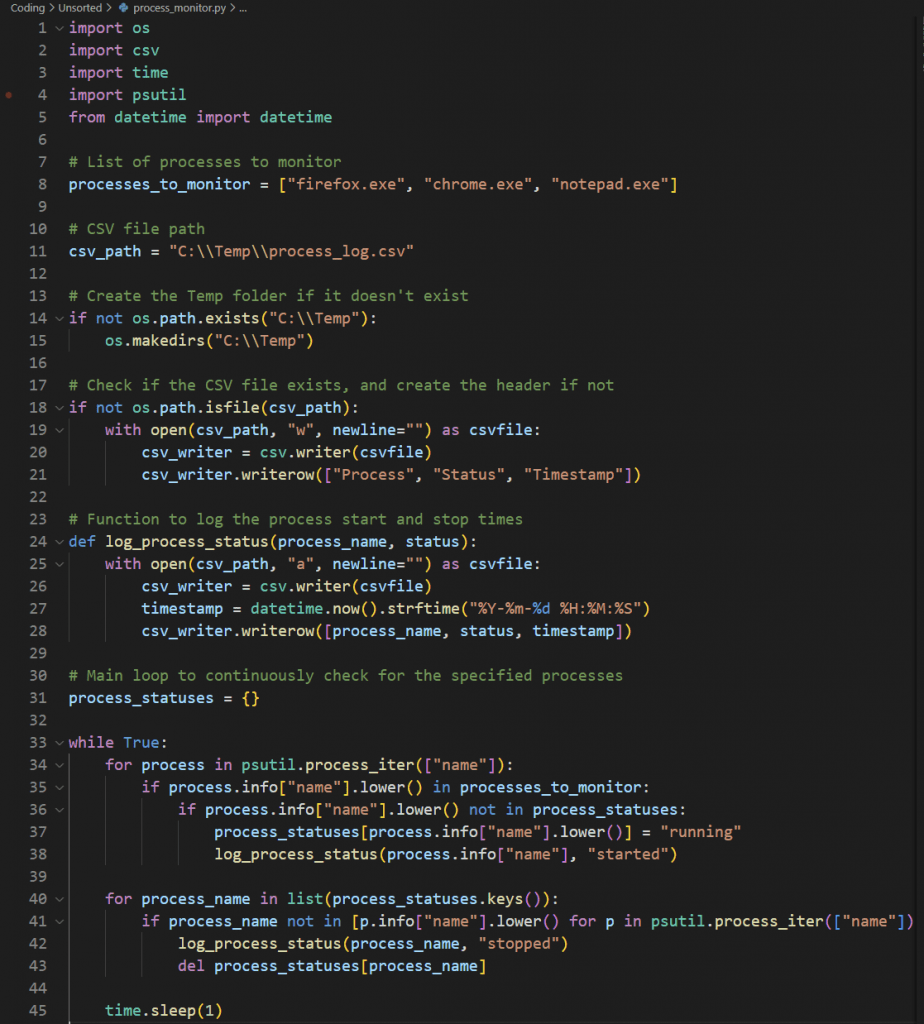Image resolution: width=924 pixels, height=1024 pixels.
Task: Click the "firefox.exe" string
Action: coord(346,184)
